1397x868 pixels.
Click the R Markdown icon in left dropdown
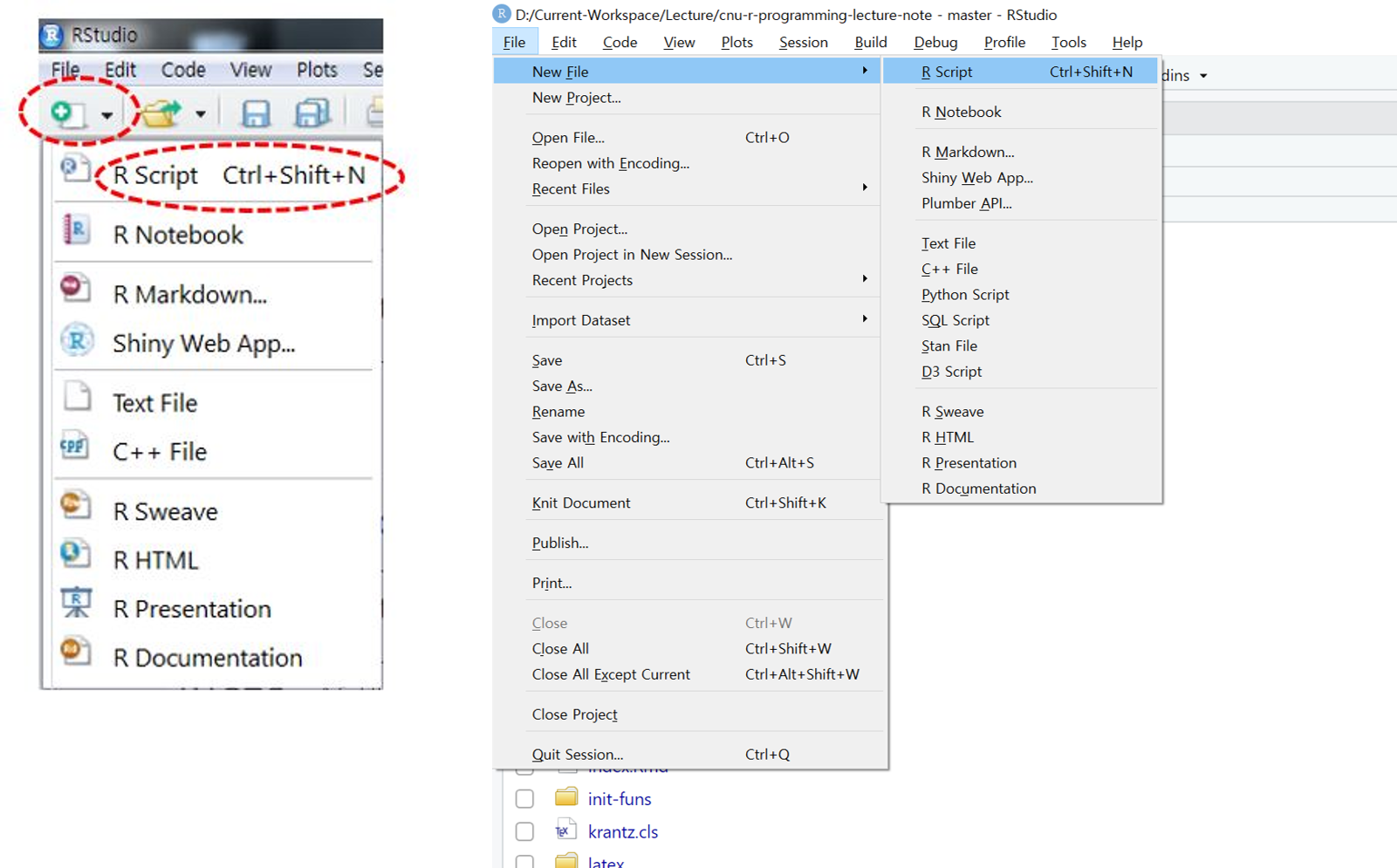(76, 289)
